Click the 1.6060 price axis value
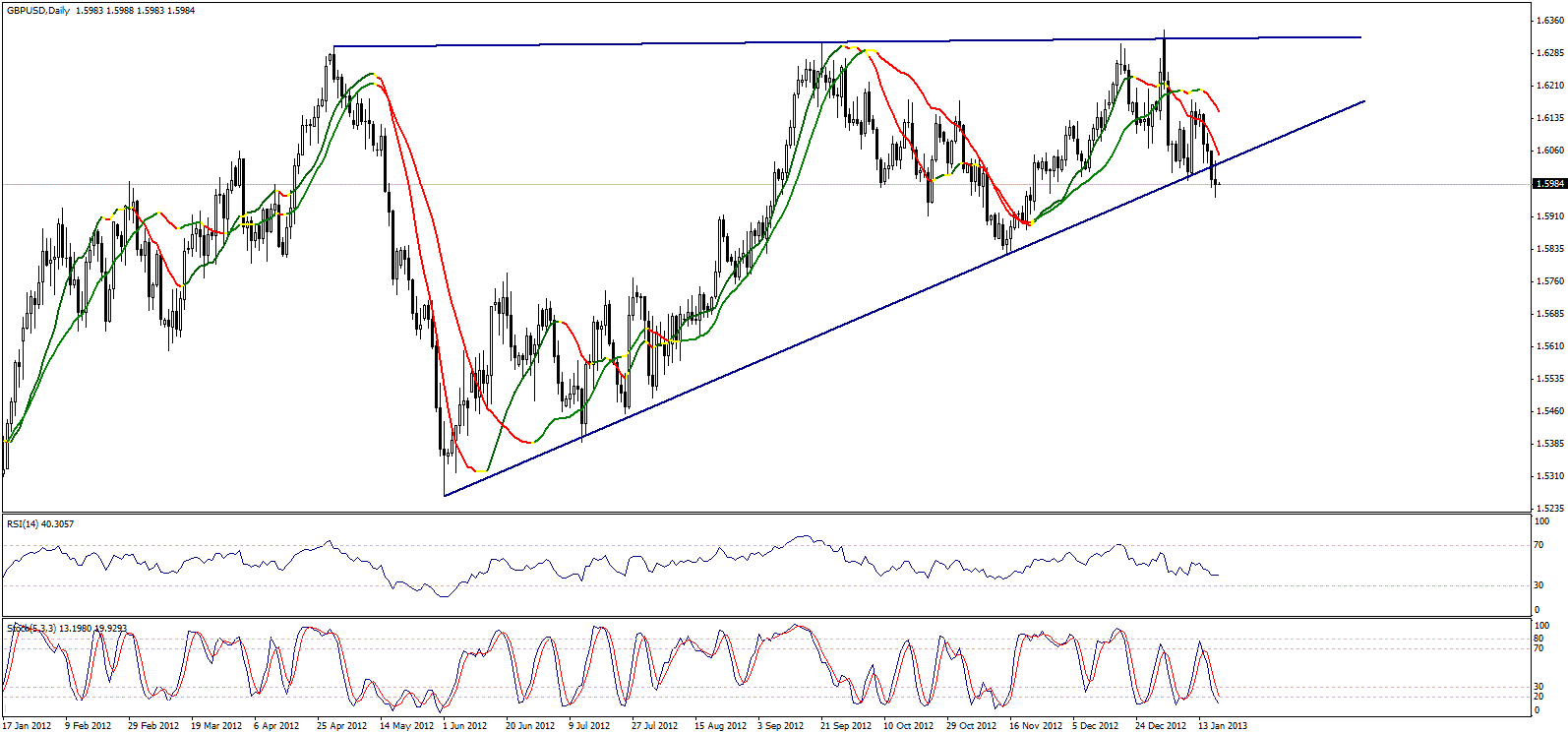The width and height of the screenshot is (1568, 733). (x=1549, y=151)
